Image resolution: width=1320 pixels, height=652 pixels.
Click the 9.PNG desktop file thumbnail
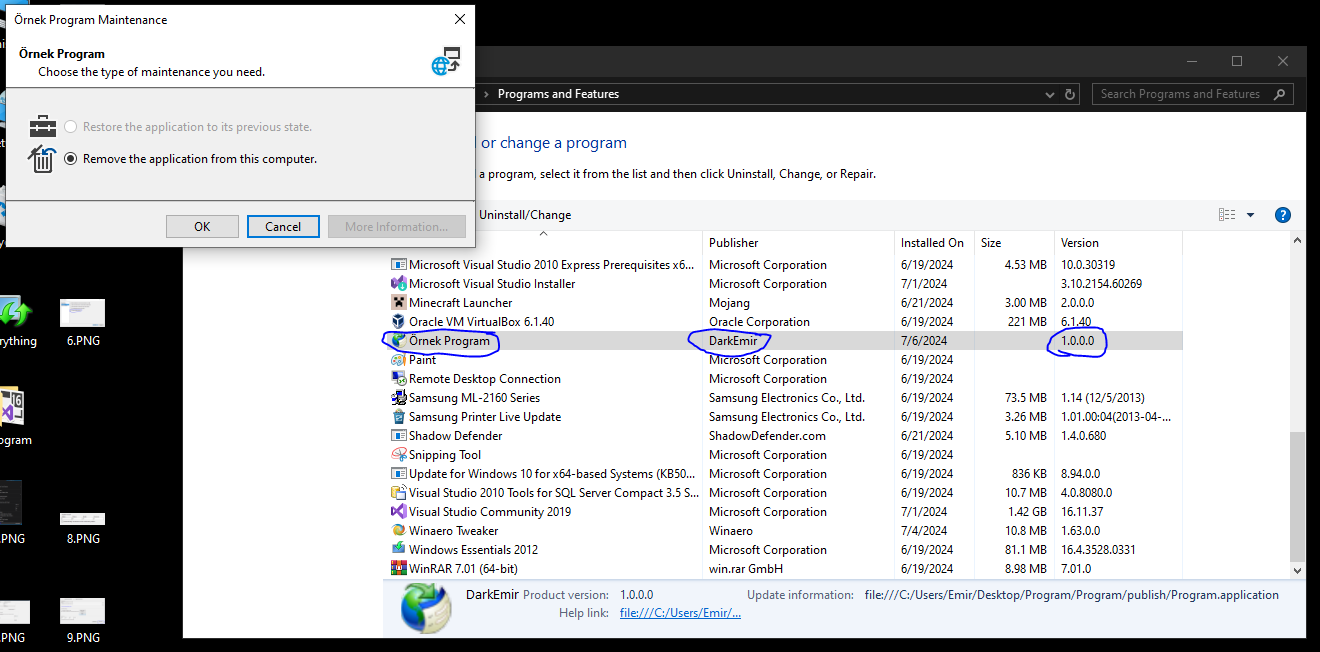82,612
